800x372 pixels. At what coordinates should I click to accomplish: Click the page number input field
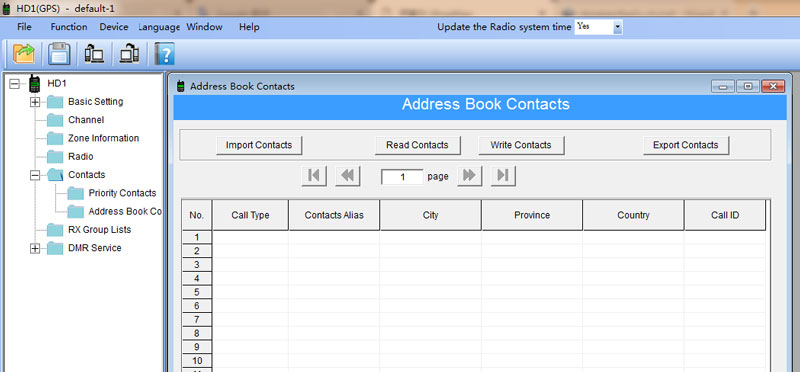pyautogui.click(x=403, y=177)
